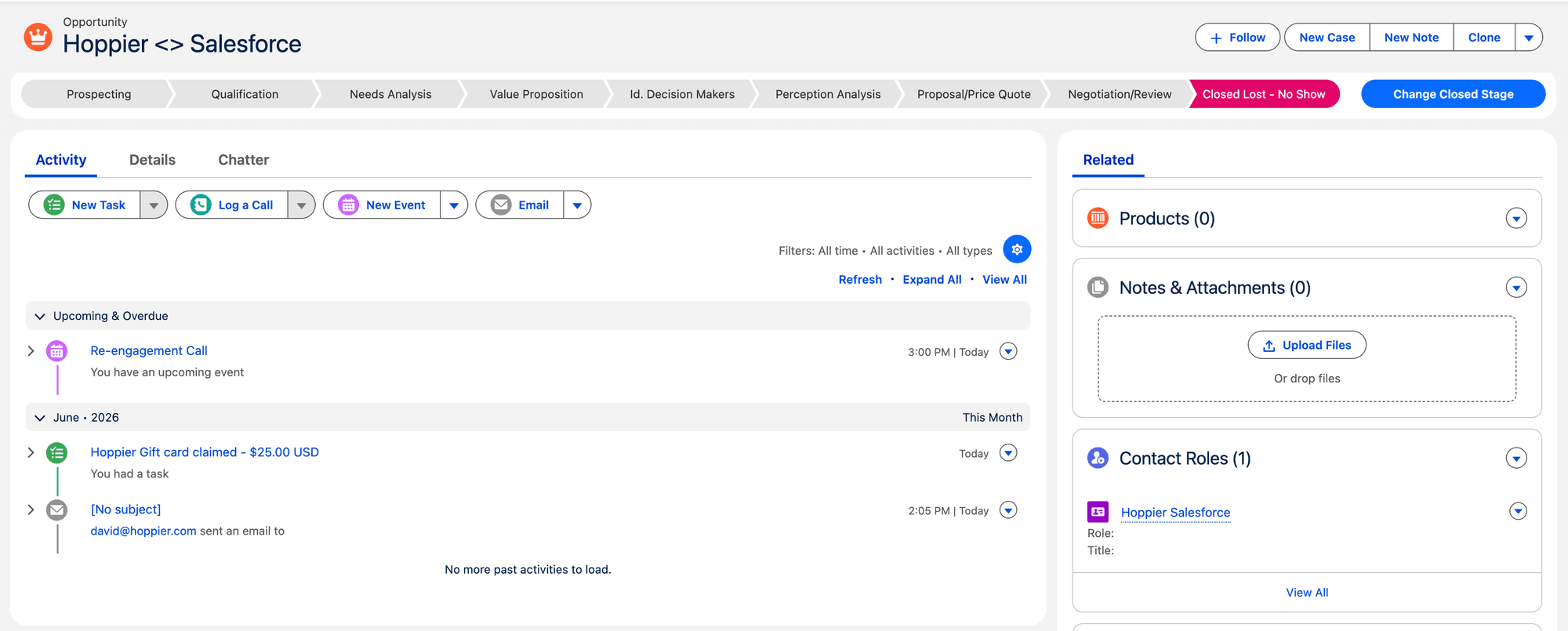This screenshot has width=1568, height=631.
Task: Click Change Closed Stage button
Action: pyautogui.click(x=1454, y=94)
